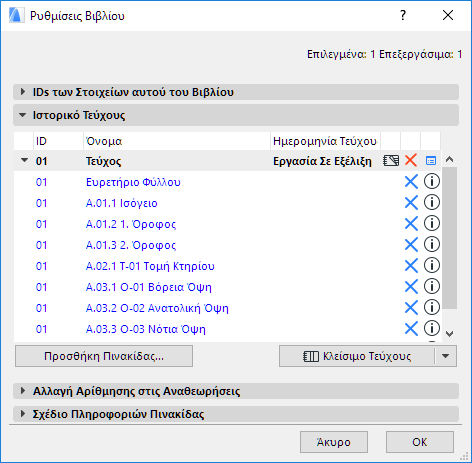
Task: Click the ID column header
Action: 58,141
